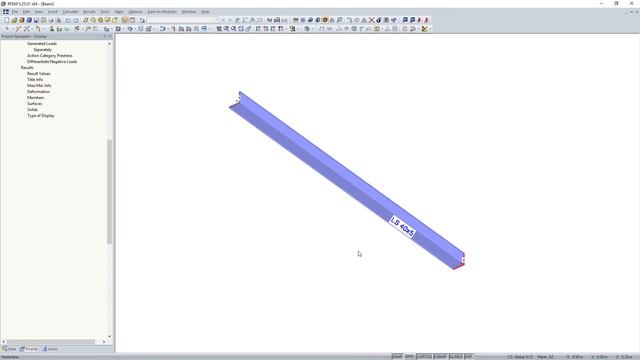Viewport: 640px width, 360px height.
Task: Click the LS 40x5 cross-section label
Action: 402,227
